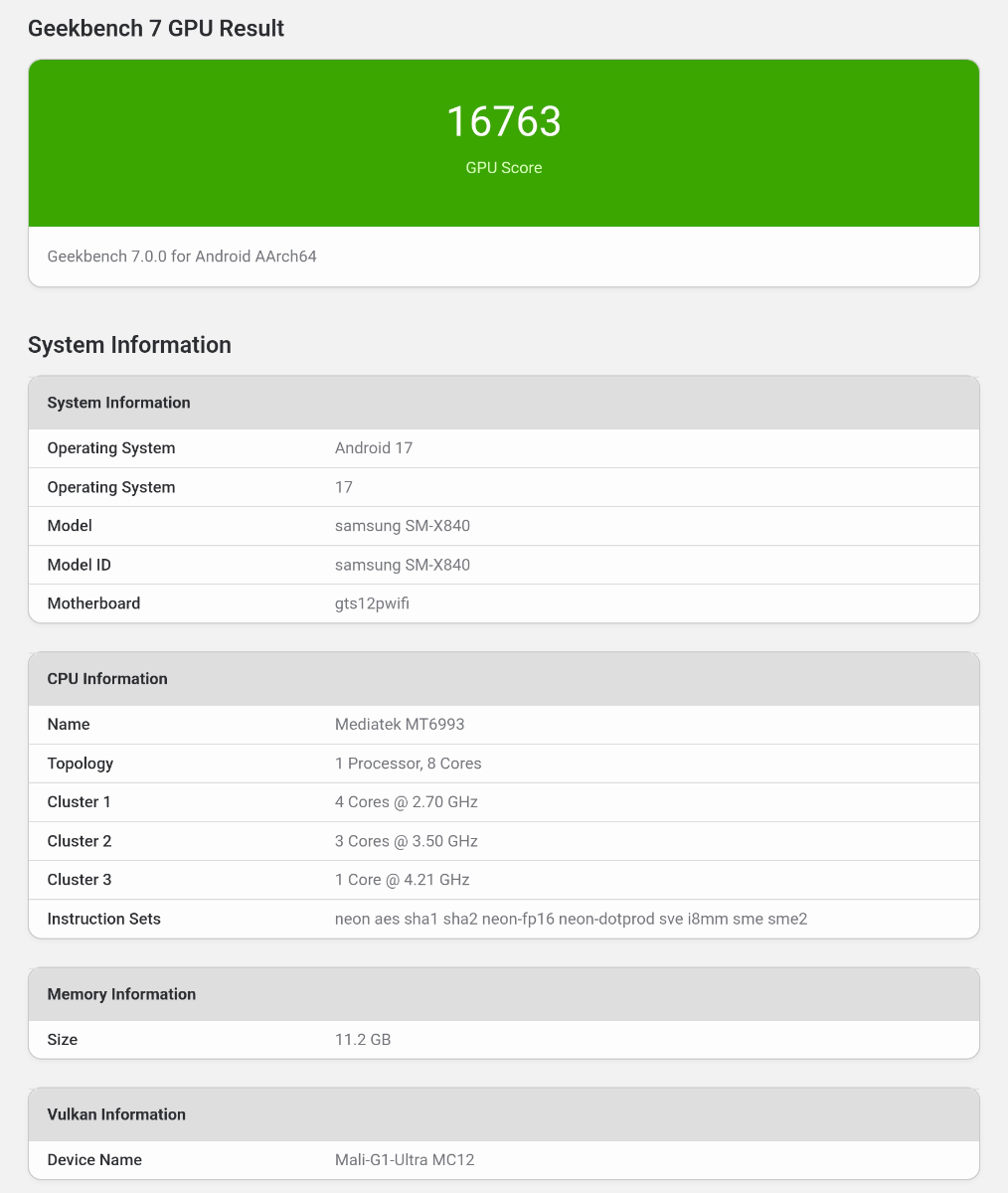The image size is (1008, 1193).
Task: Click the Operating System value '17'
Action: pos(344,487)
